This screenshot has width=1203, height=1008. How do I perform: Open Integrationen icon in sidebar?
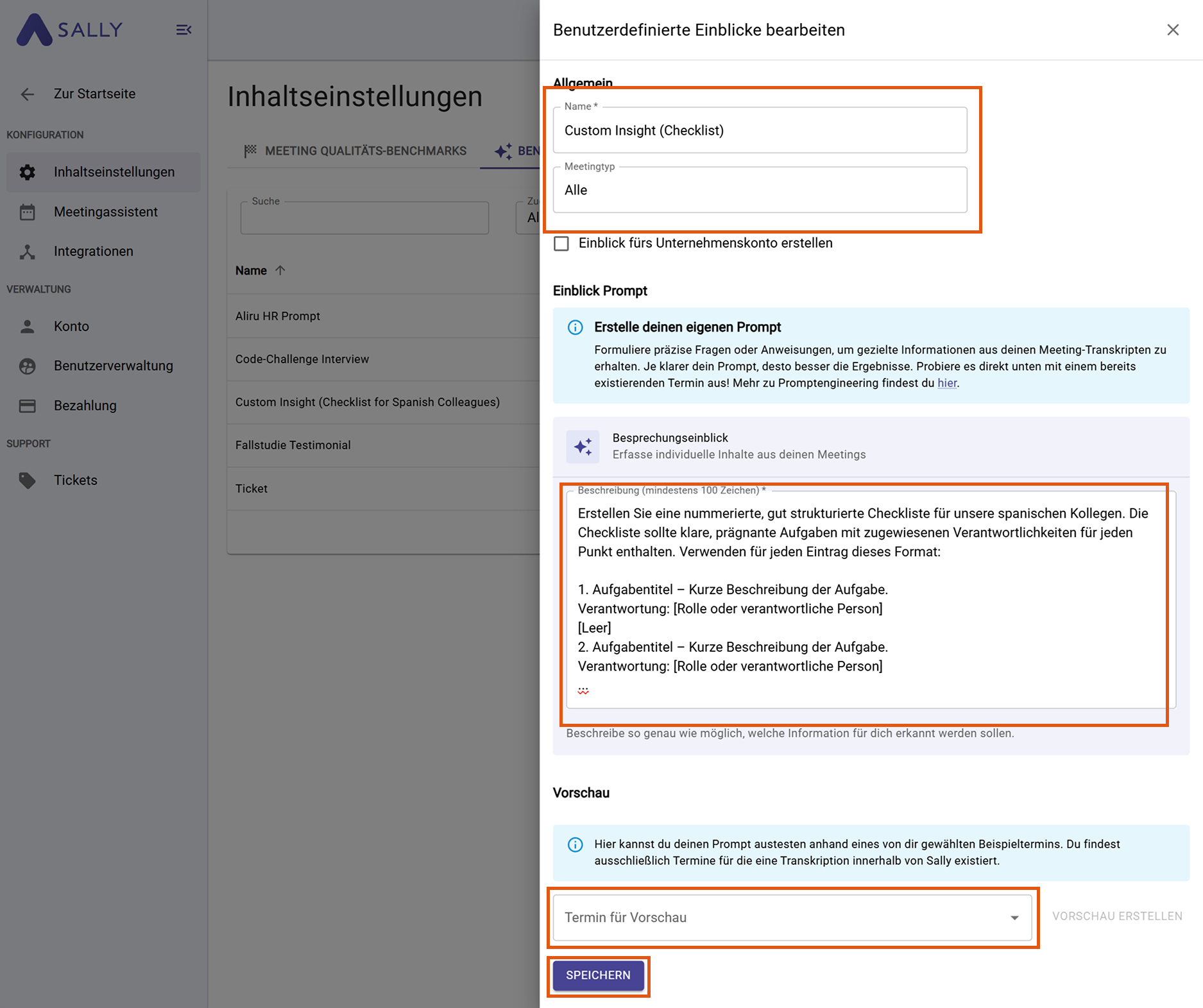[x=27, y=252]
